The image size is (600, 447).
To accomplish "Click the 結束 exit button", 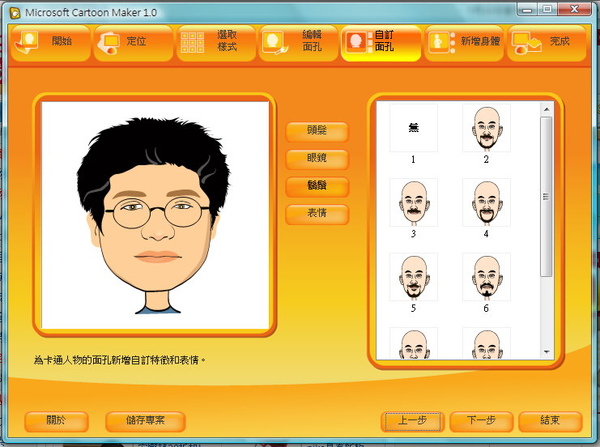I will click(550, 421).
